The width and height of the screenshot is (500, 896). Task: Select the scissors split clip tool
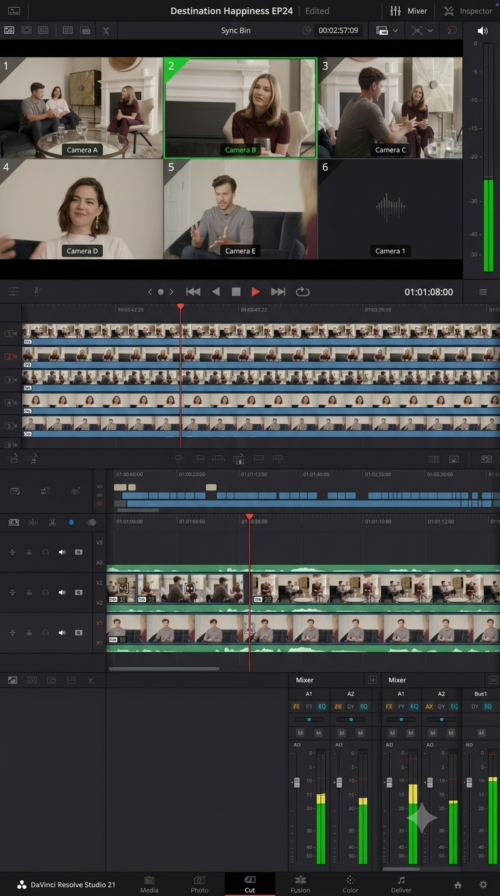coord(52,522)
